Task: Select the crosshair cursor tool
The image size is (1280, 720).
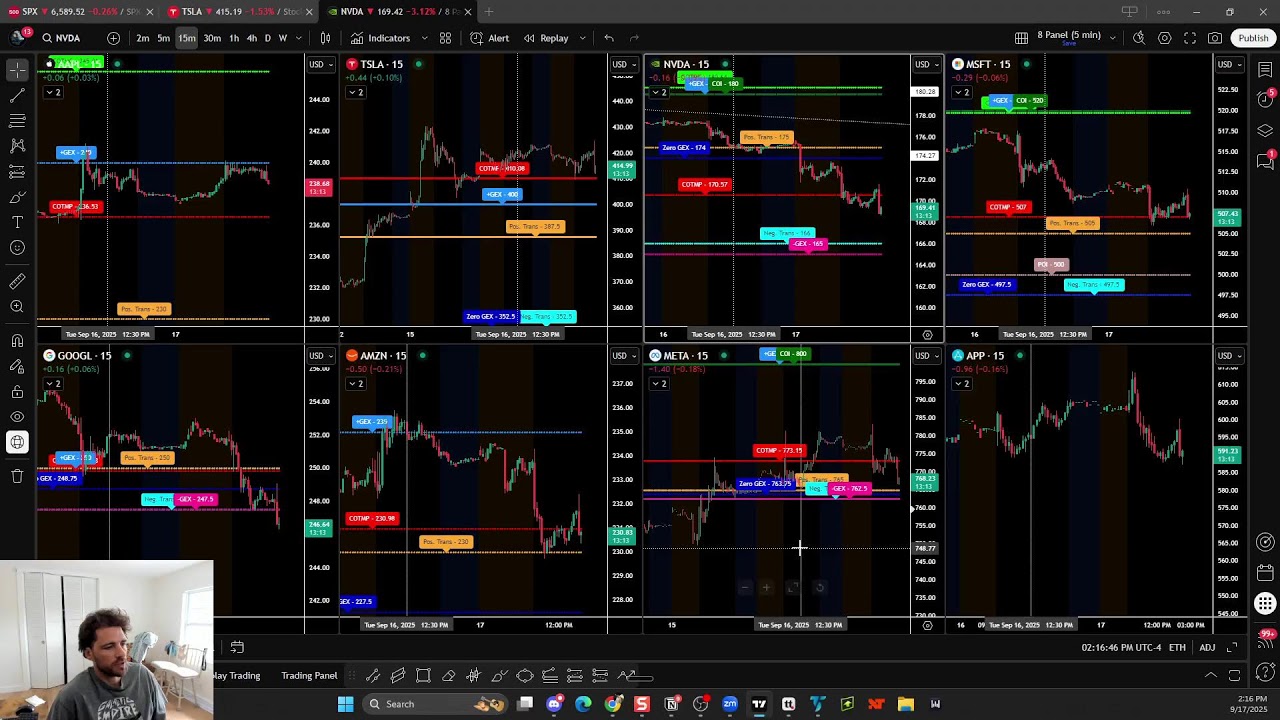Action: pos(17,71)
